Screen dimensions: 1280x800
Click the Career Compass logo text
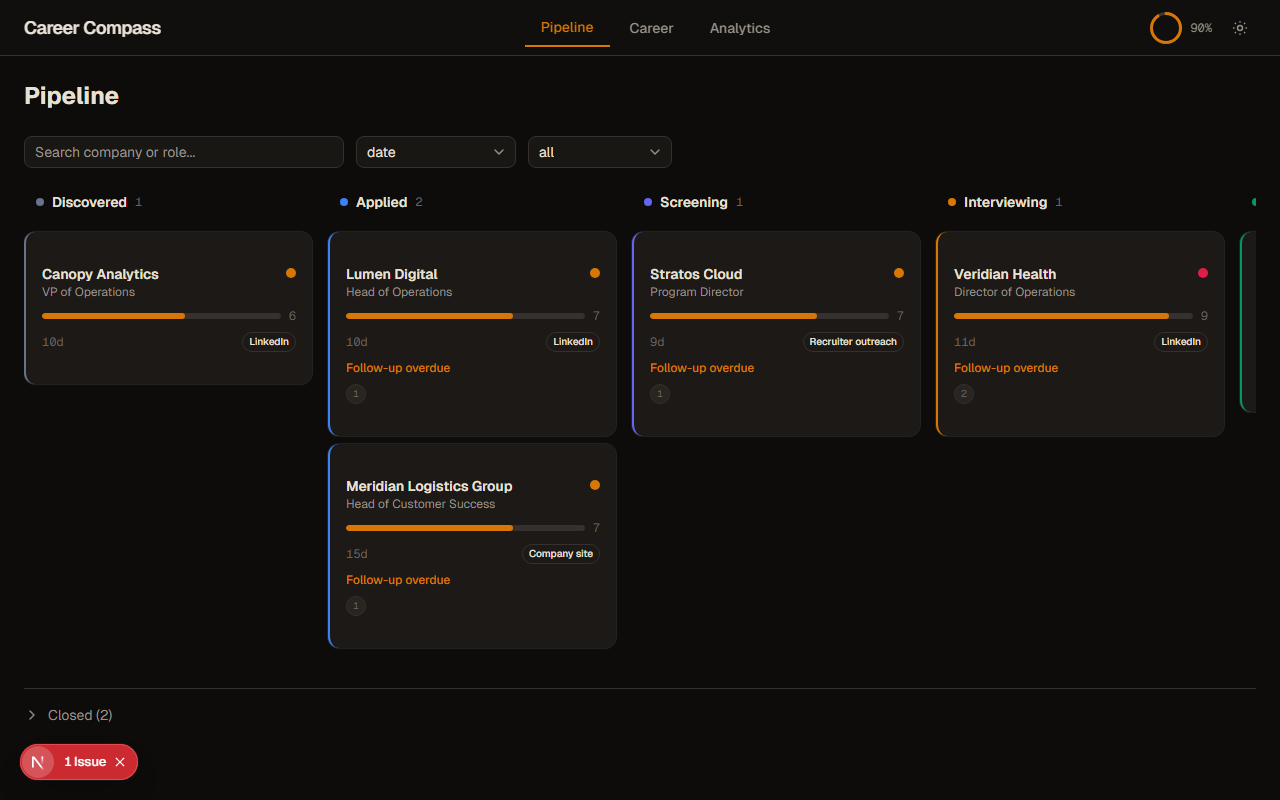(x=92, y=28)
